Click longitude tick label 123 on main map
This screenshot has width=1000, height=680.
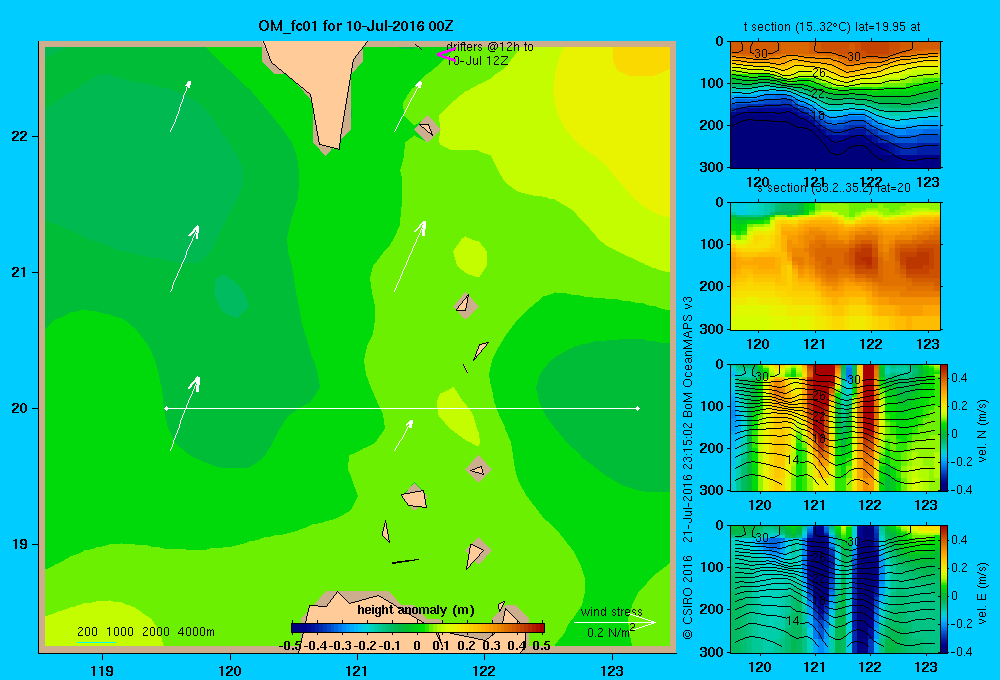(612, 670)
